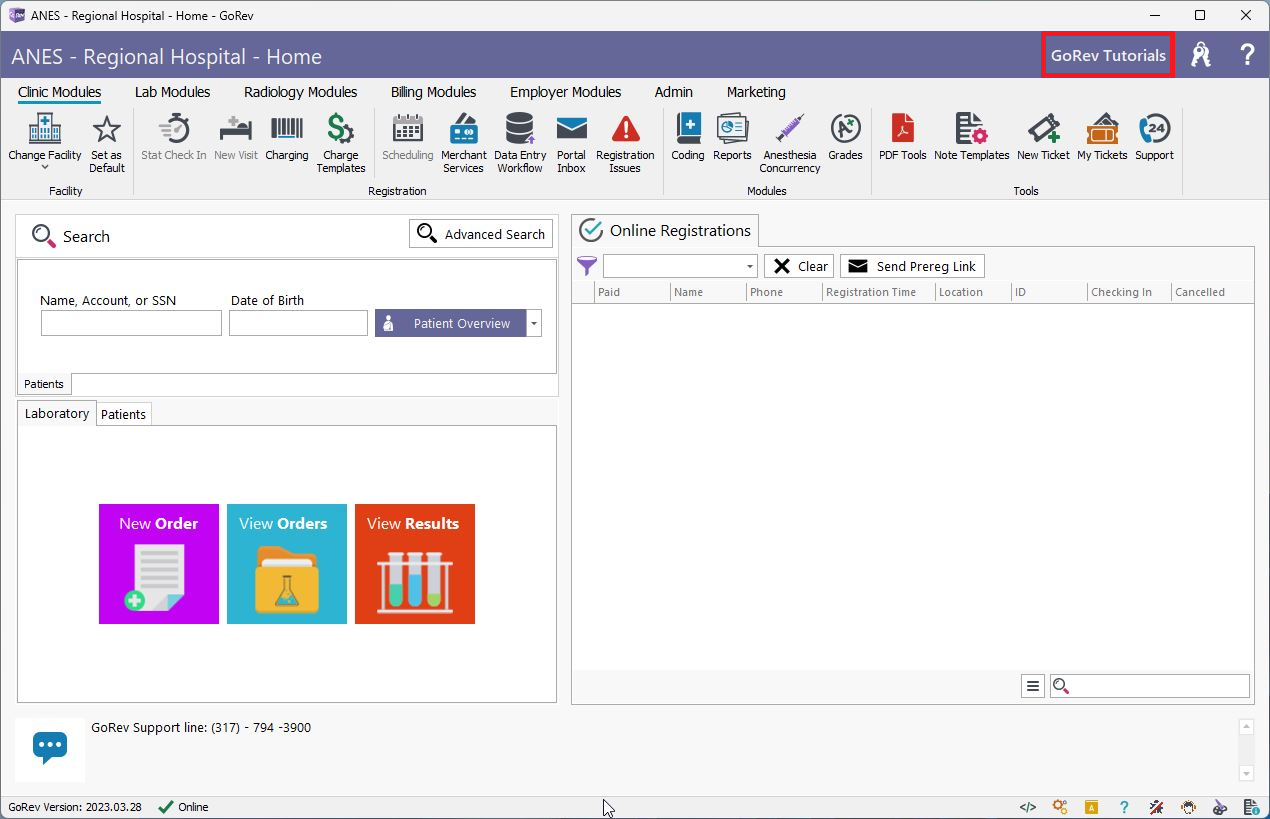The image size is (1270, 819).
Task: Open Charge Templates
Action: click(341, 143)
